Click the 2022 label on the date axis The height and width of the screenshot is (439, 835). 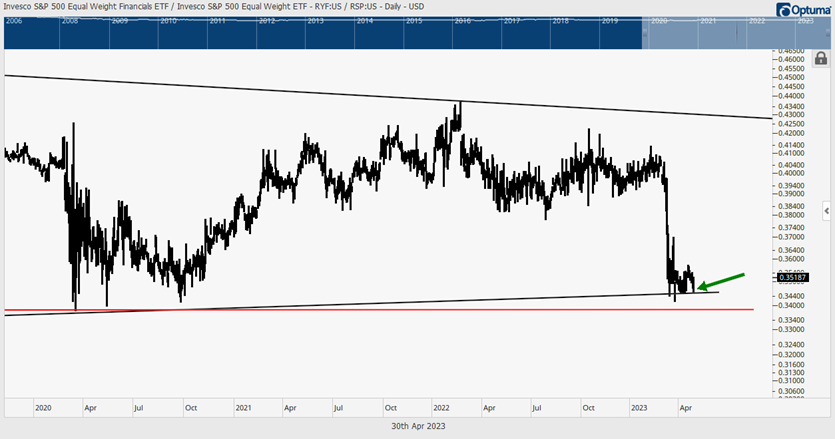pos(441,408)
